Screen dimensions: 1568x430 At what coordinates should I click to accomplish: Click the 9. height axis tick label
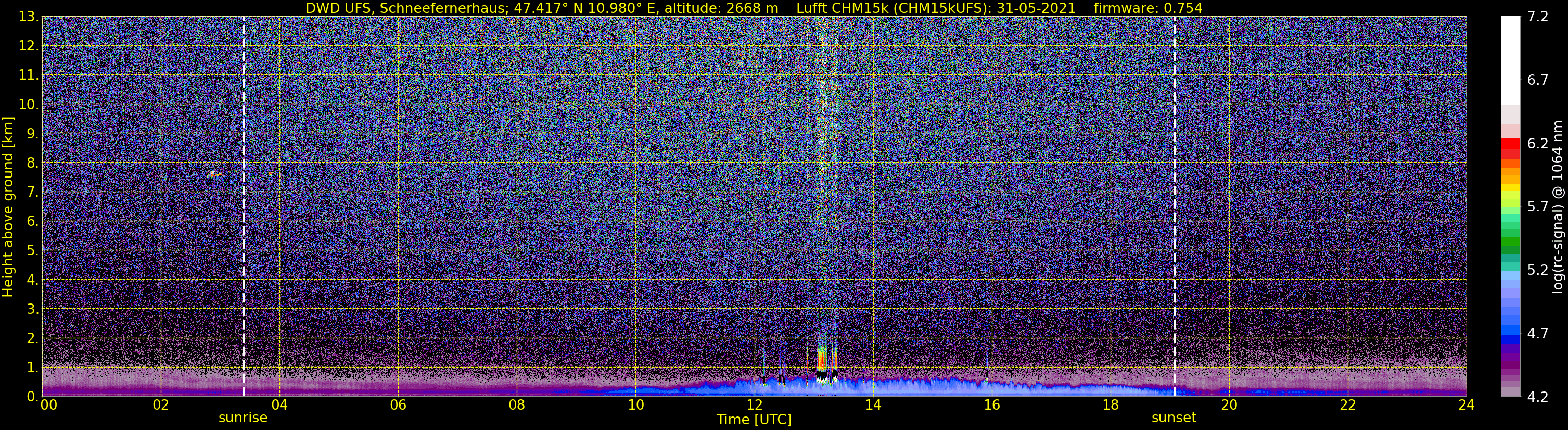(33, 134)
